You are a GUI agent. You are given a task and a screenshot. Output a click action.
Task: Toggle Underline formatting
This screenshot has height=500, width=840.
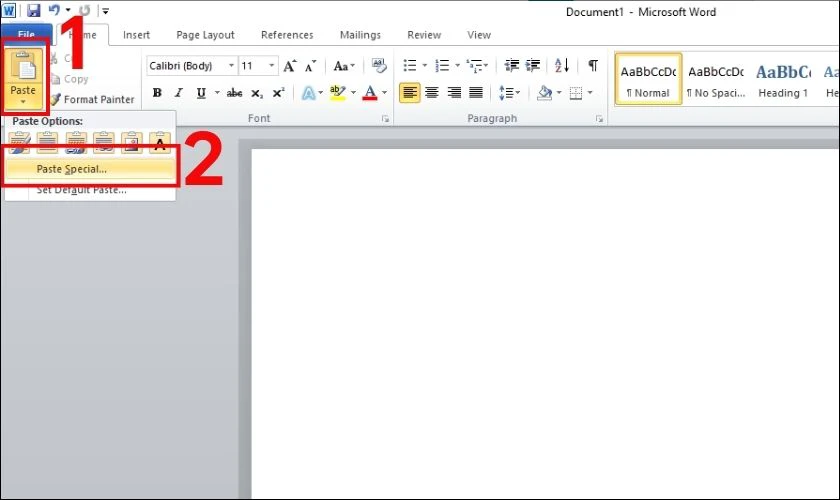pyautogui.click(x=201, y=93)
